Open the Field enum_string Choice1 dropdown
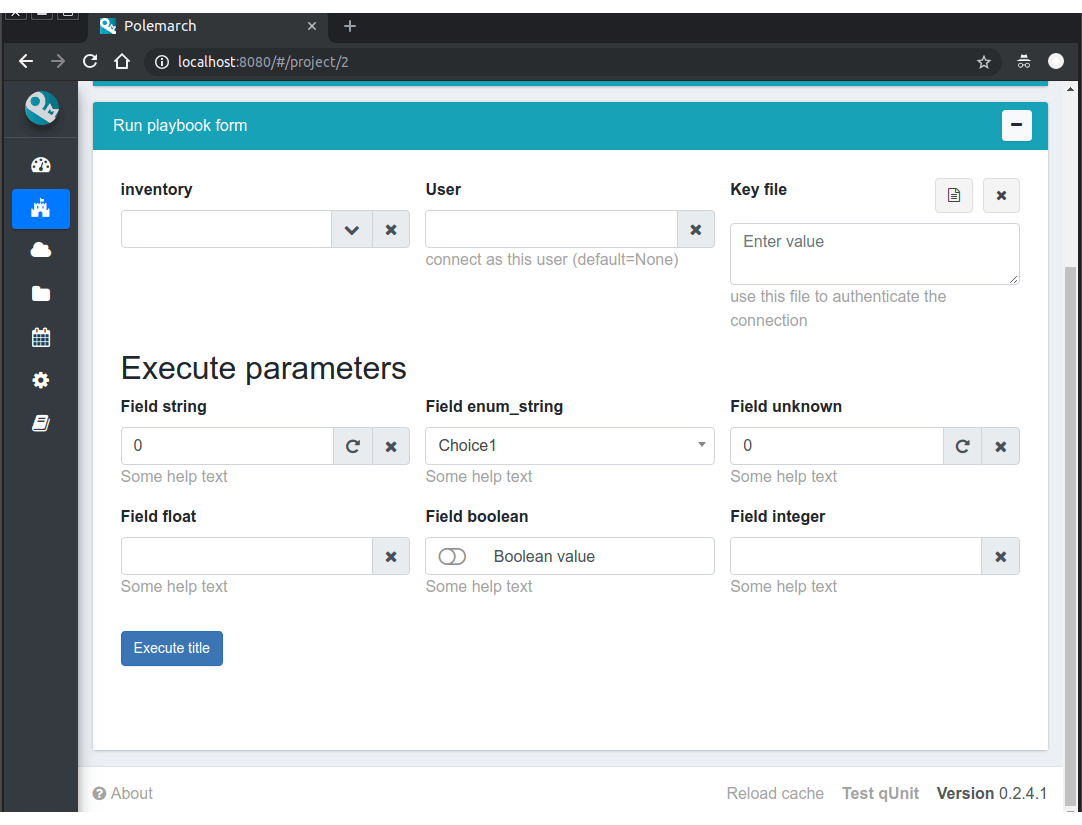 (570, 446)
